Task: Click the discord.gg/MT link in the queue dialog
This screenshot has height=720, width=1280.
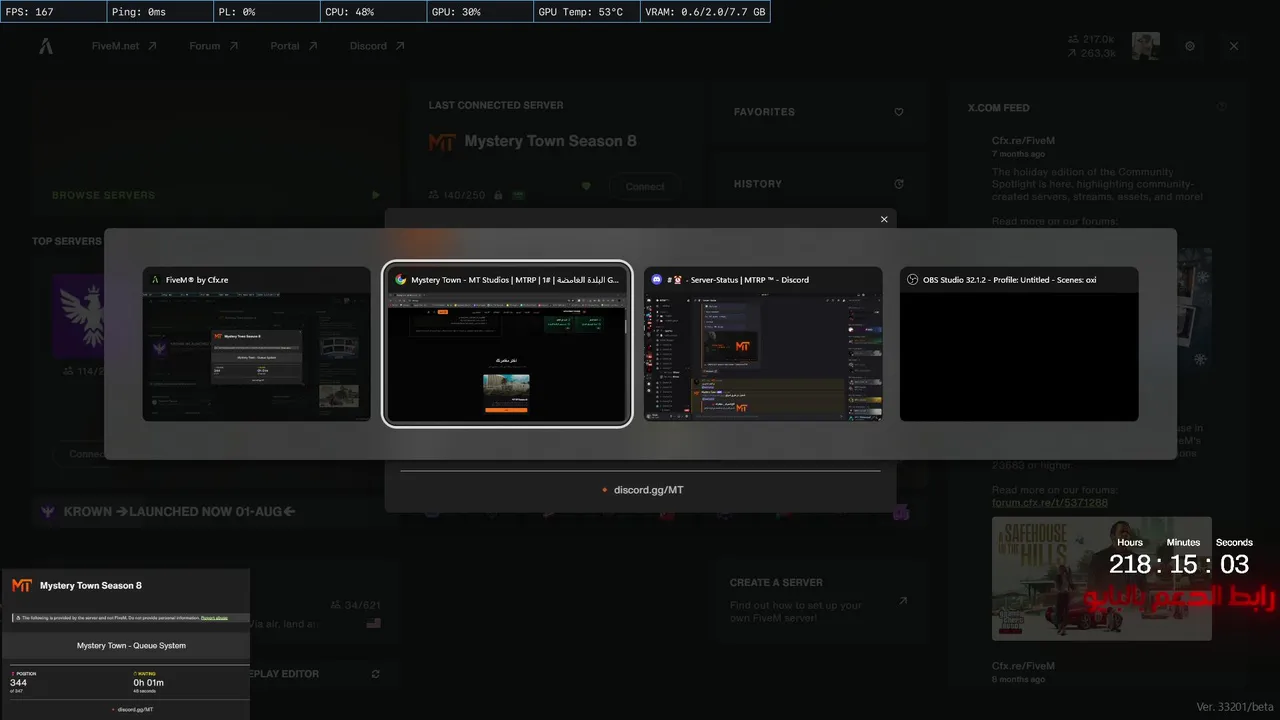Action: 649,490
